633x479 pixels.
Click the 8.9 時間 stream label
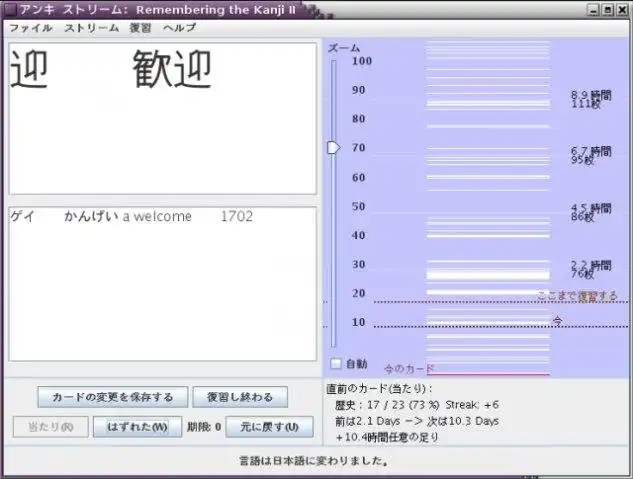[x=591, y=95]
